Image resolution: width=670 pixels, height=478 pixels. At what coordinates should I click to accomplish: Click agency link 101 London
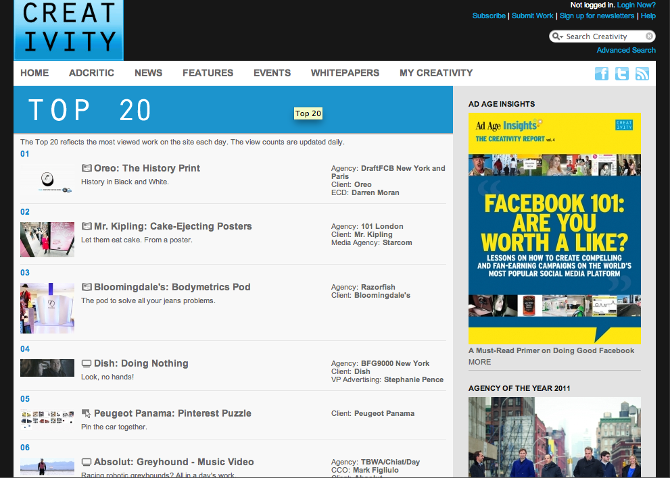(382, 226)
